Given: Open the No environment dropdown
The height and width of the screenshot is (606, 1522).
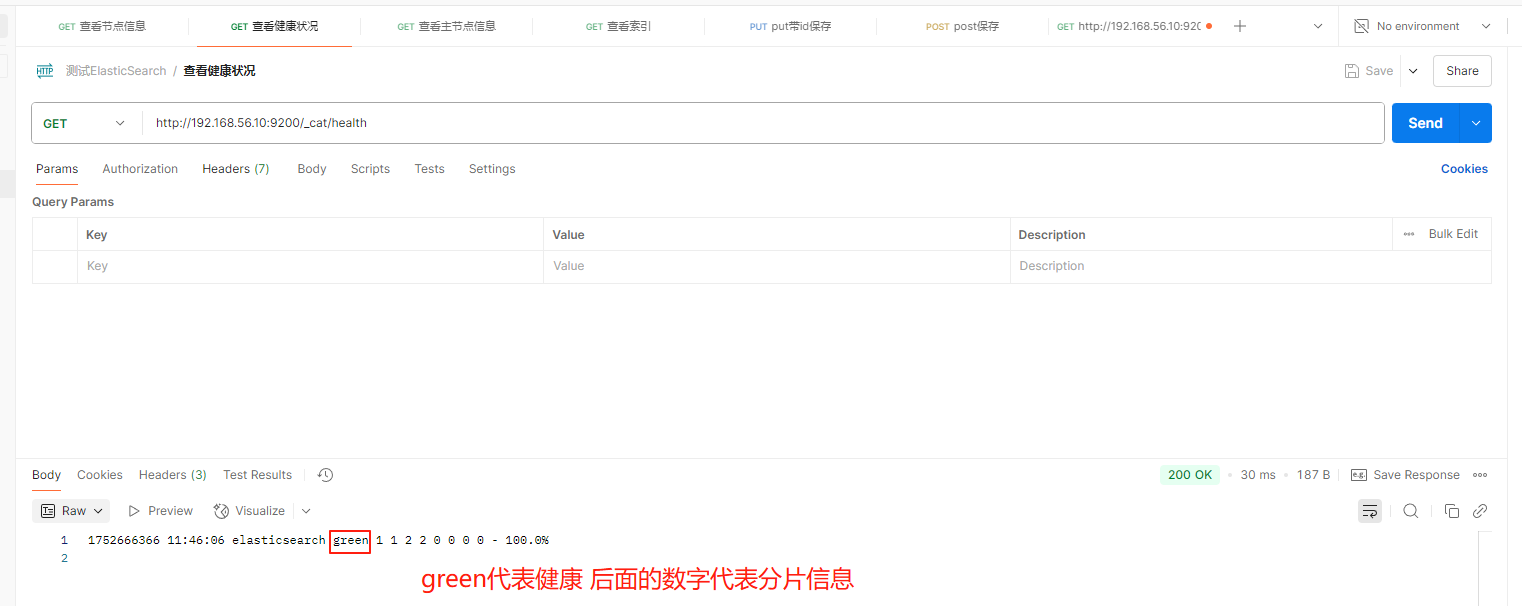Looking at the screenshot, I should 1422,26.
